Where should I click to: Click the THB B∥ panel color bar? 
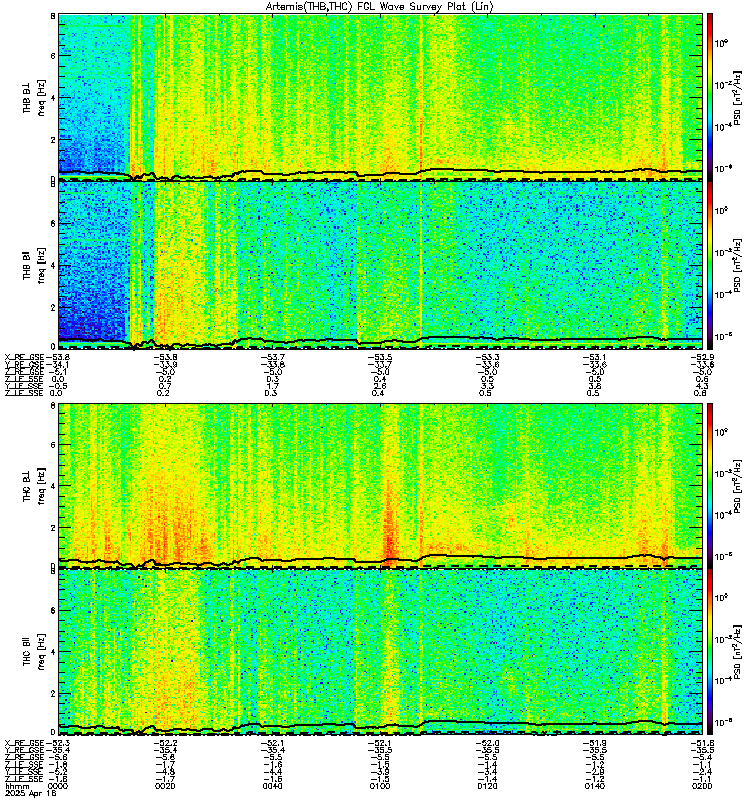pos(710,265)
